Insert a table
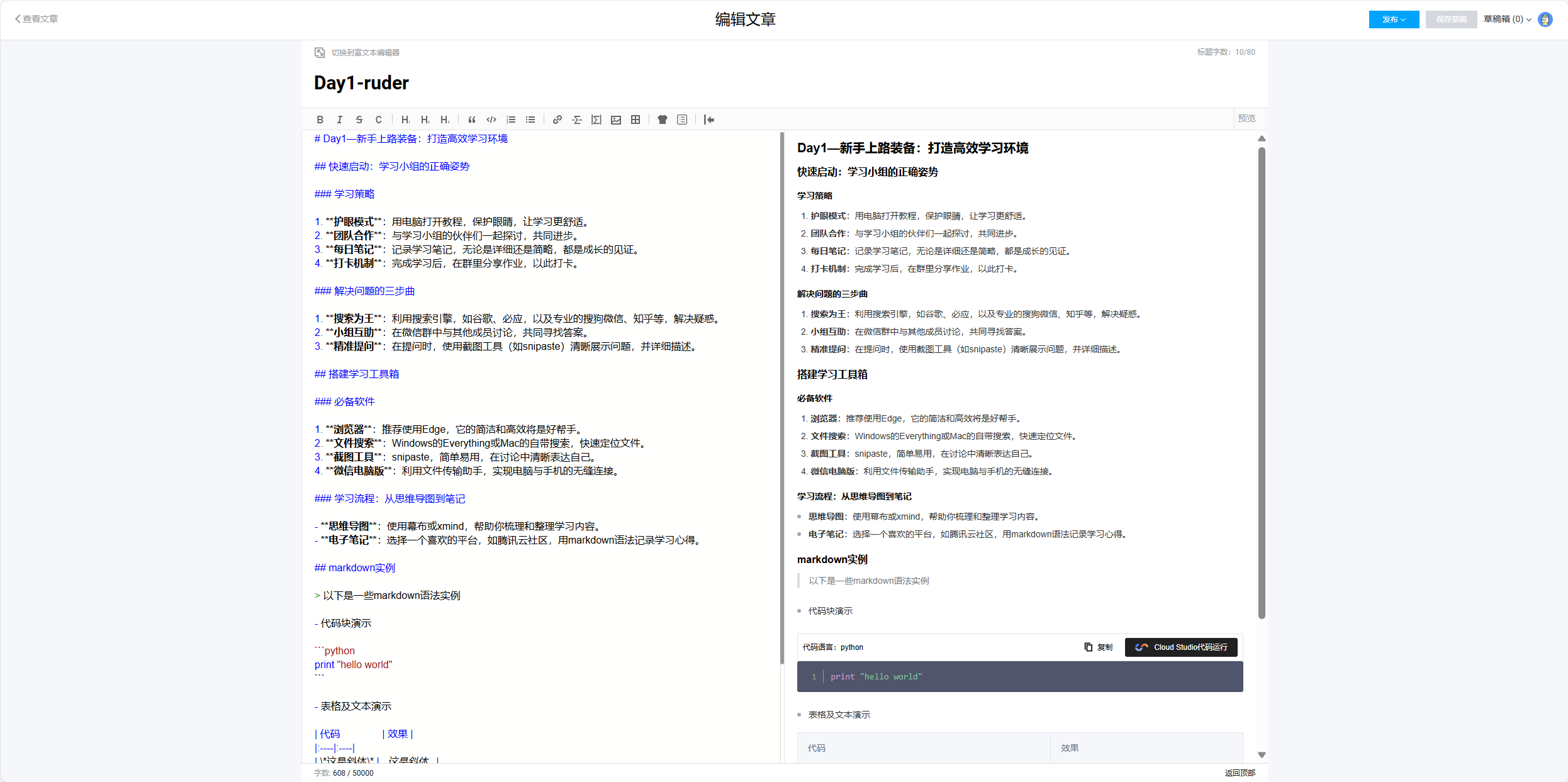The height and width of the screenshot is (782, 1568). click(x=636, y=120)
